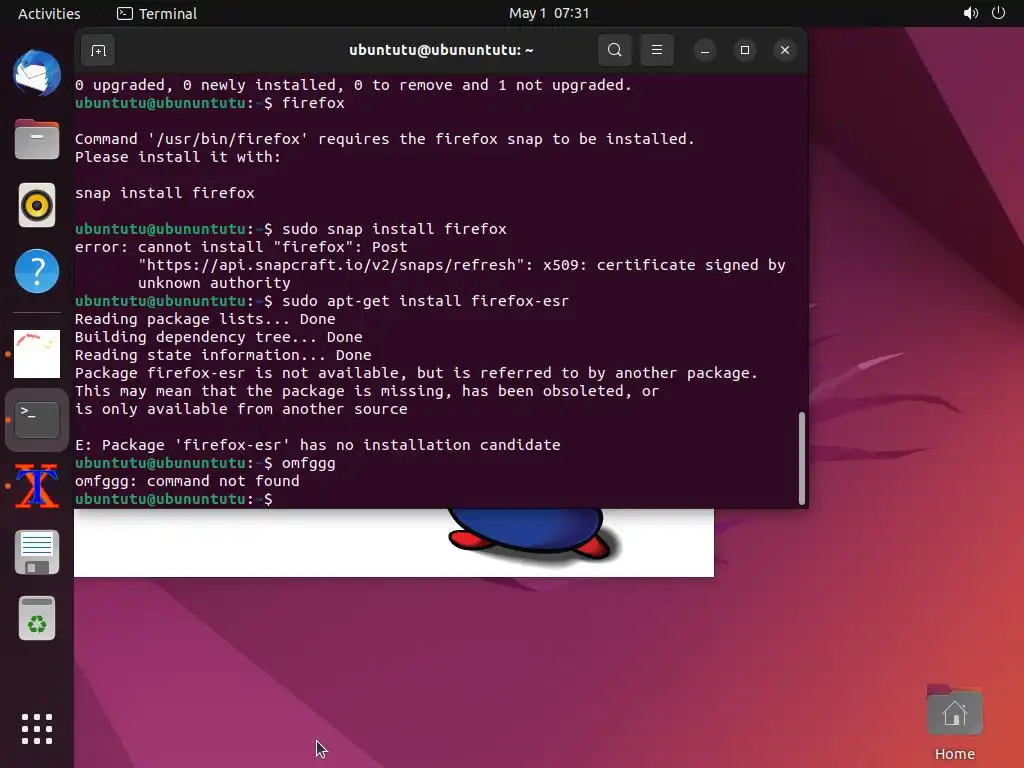
Task: Click the last empty prompt line
Action: (x=173, y=499)
